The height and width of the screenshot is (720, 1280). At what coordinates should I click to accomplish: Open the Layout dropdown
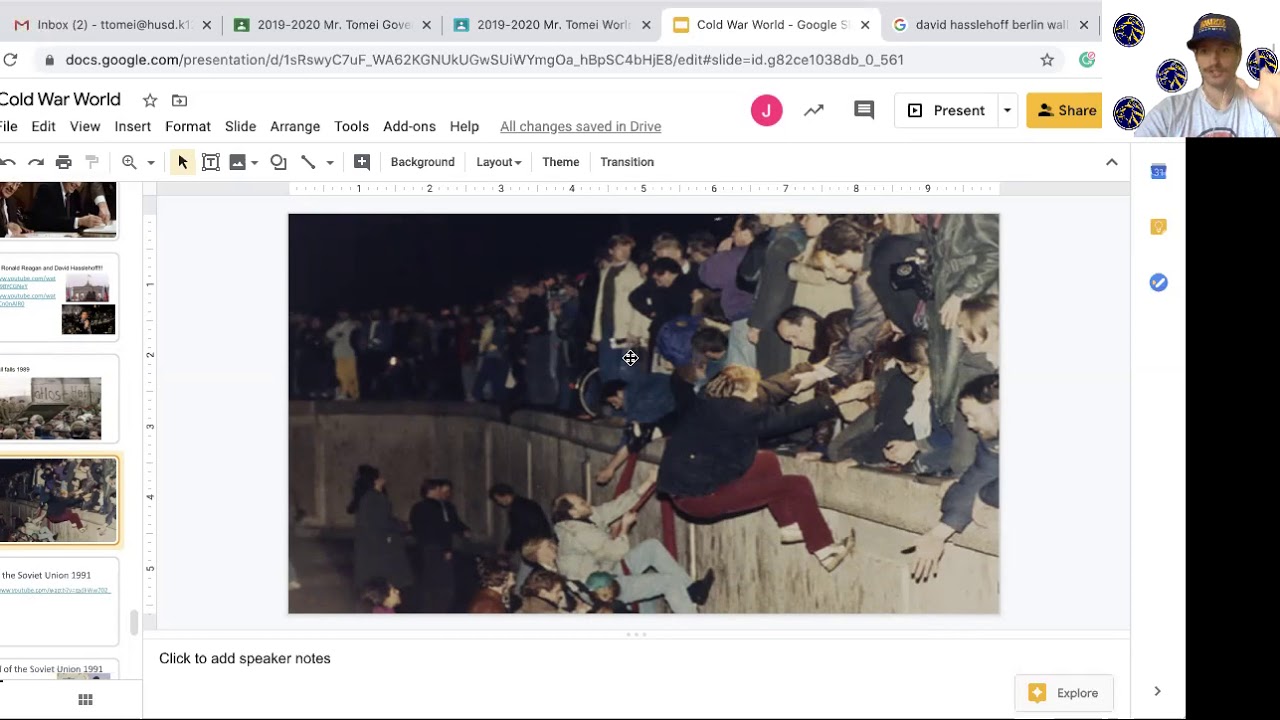tap(498, 162)
